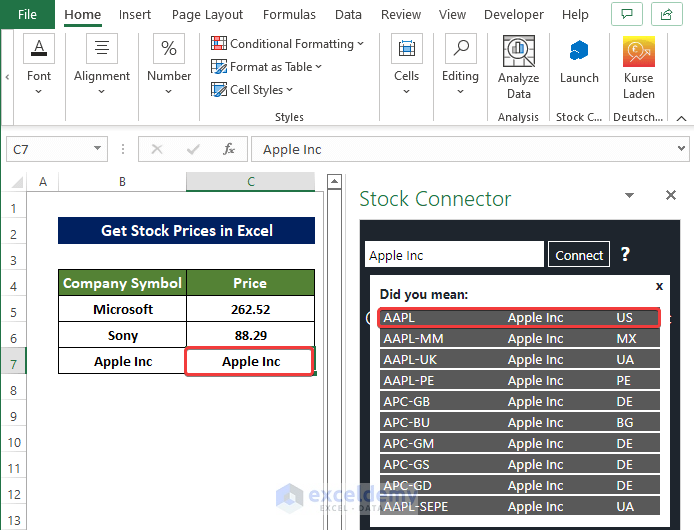The height and width of the screenshot is (530, 694).
Task: Switch to the Data tab
Action: 348,15
